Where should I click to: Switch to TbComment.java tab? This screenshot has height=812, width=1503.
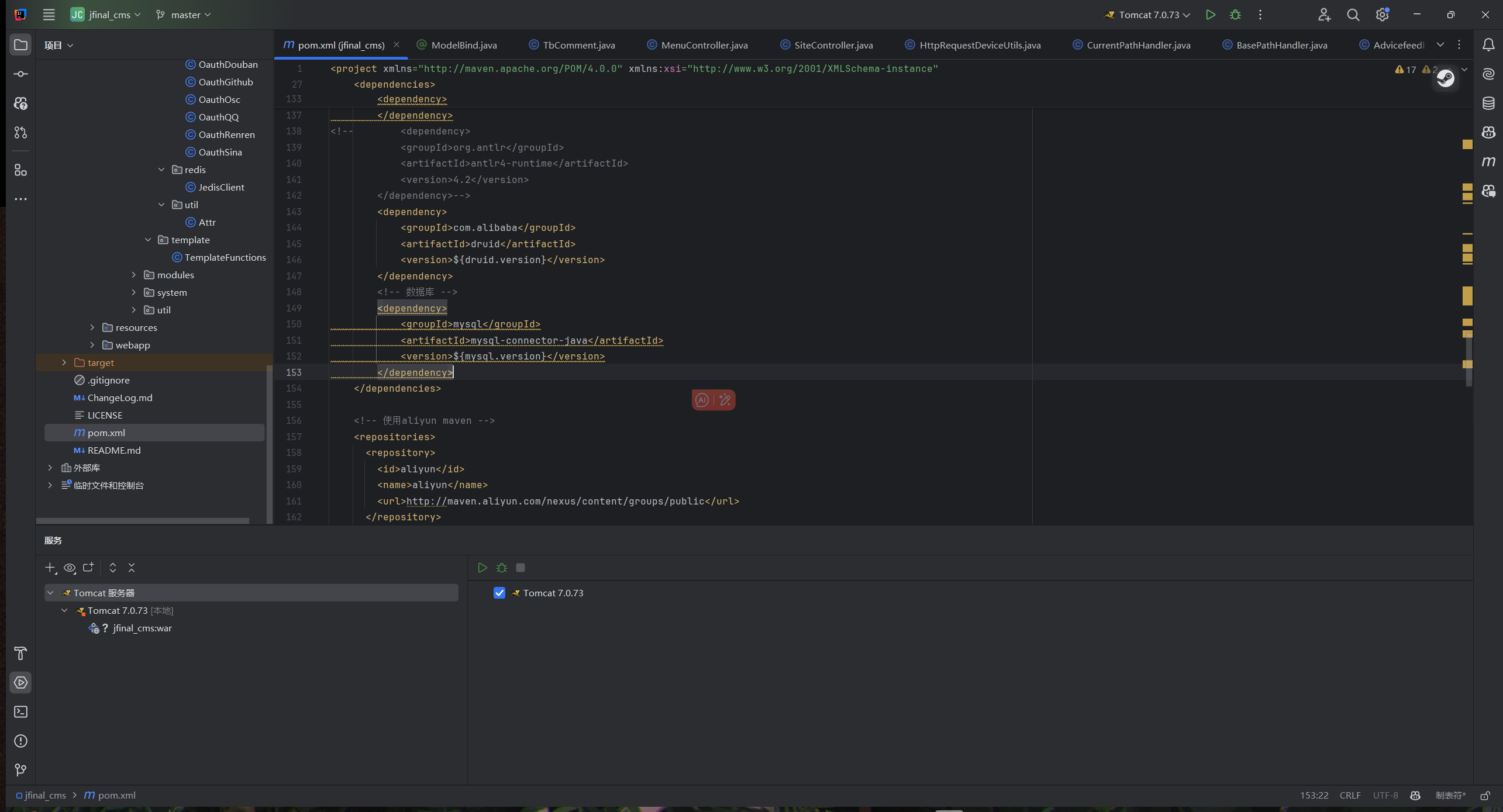pyautogui.click(x=571, y=45)
